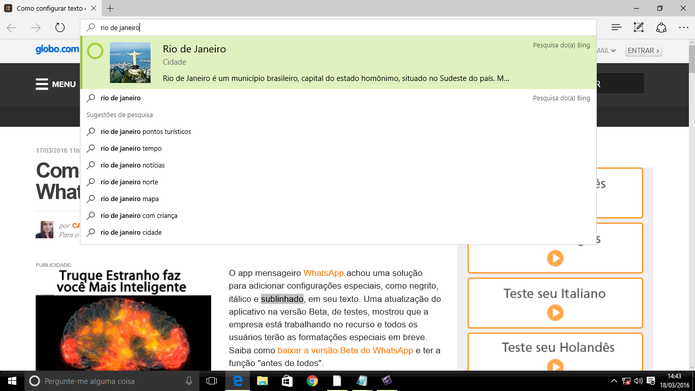The height and width of the screenshot is (391, 695).
Task: Open the hamburger MENU button
Action: (x=56, y=84)
